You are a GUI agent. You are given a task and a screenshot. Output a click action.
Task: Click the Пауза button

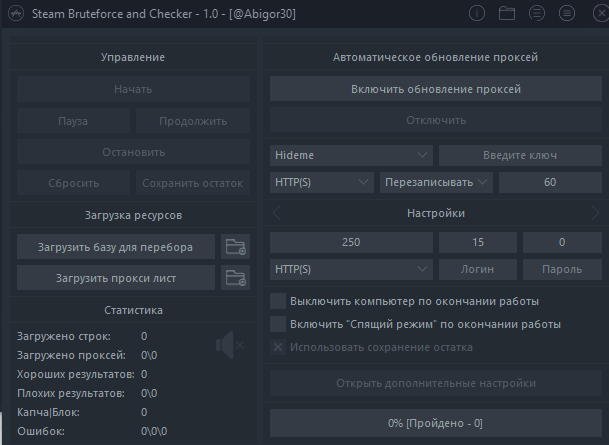click(x=73, y=121)
